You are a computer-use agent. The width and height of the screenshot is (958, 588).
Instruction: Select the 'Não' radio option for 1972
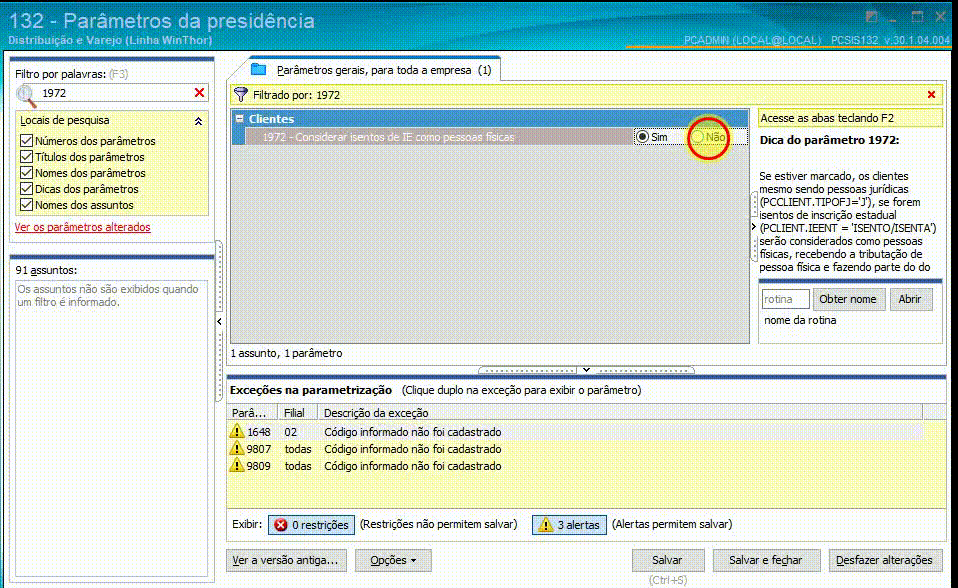(697, 137)
